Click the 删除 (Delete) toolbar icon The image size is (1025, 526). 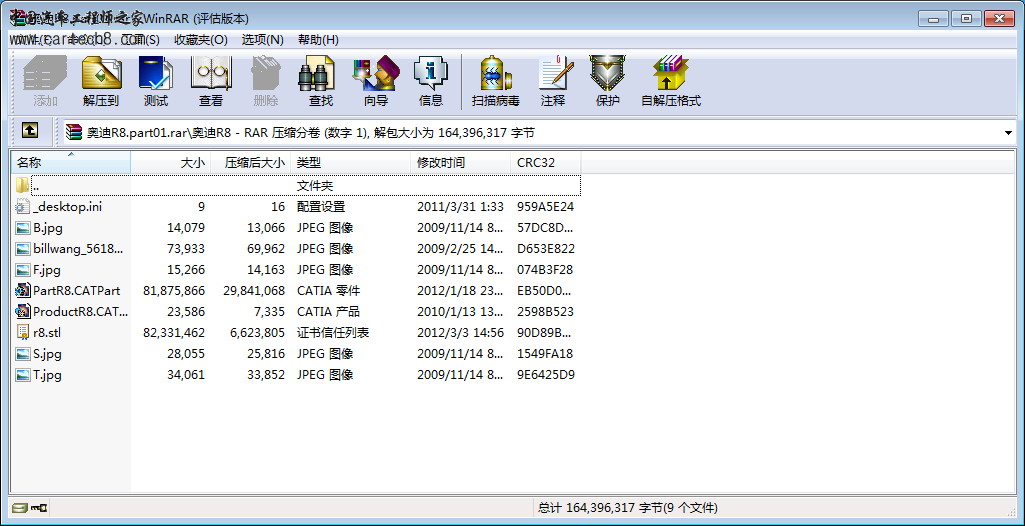[x=265, y=73]
